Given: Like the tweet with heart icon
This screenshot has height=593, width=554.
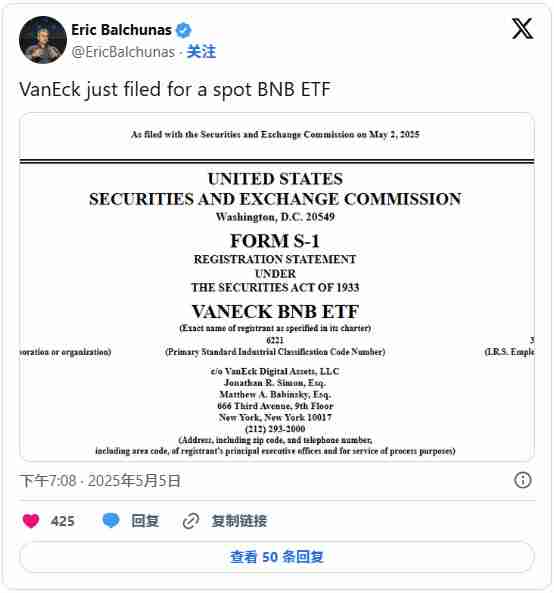Looking at the screenshot, I should [x=31, y=521].
